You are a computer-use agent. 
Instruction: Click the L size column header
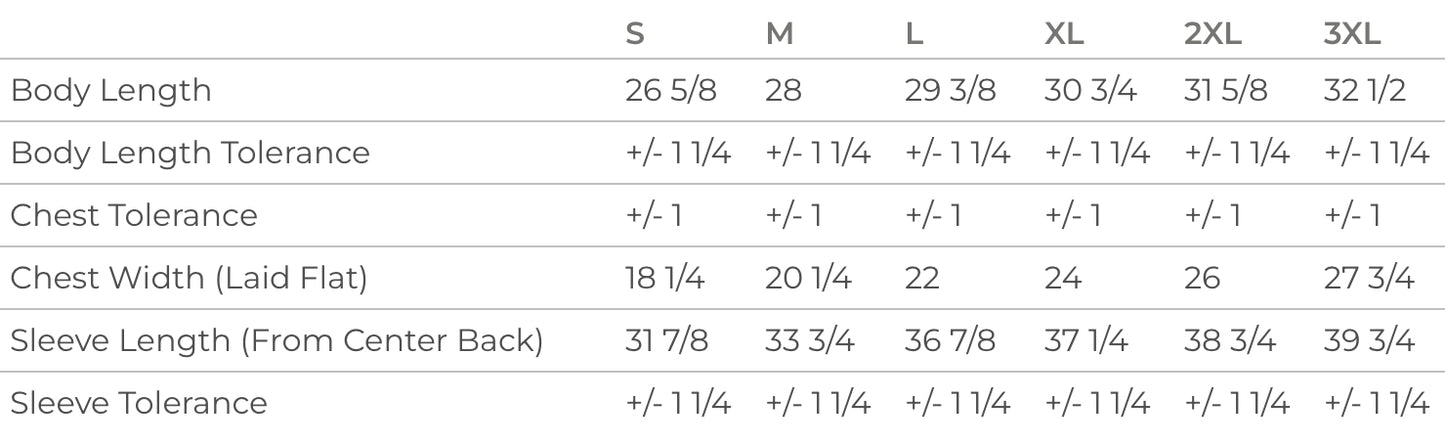point(914,34)
